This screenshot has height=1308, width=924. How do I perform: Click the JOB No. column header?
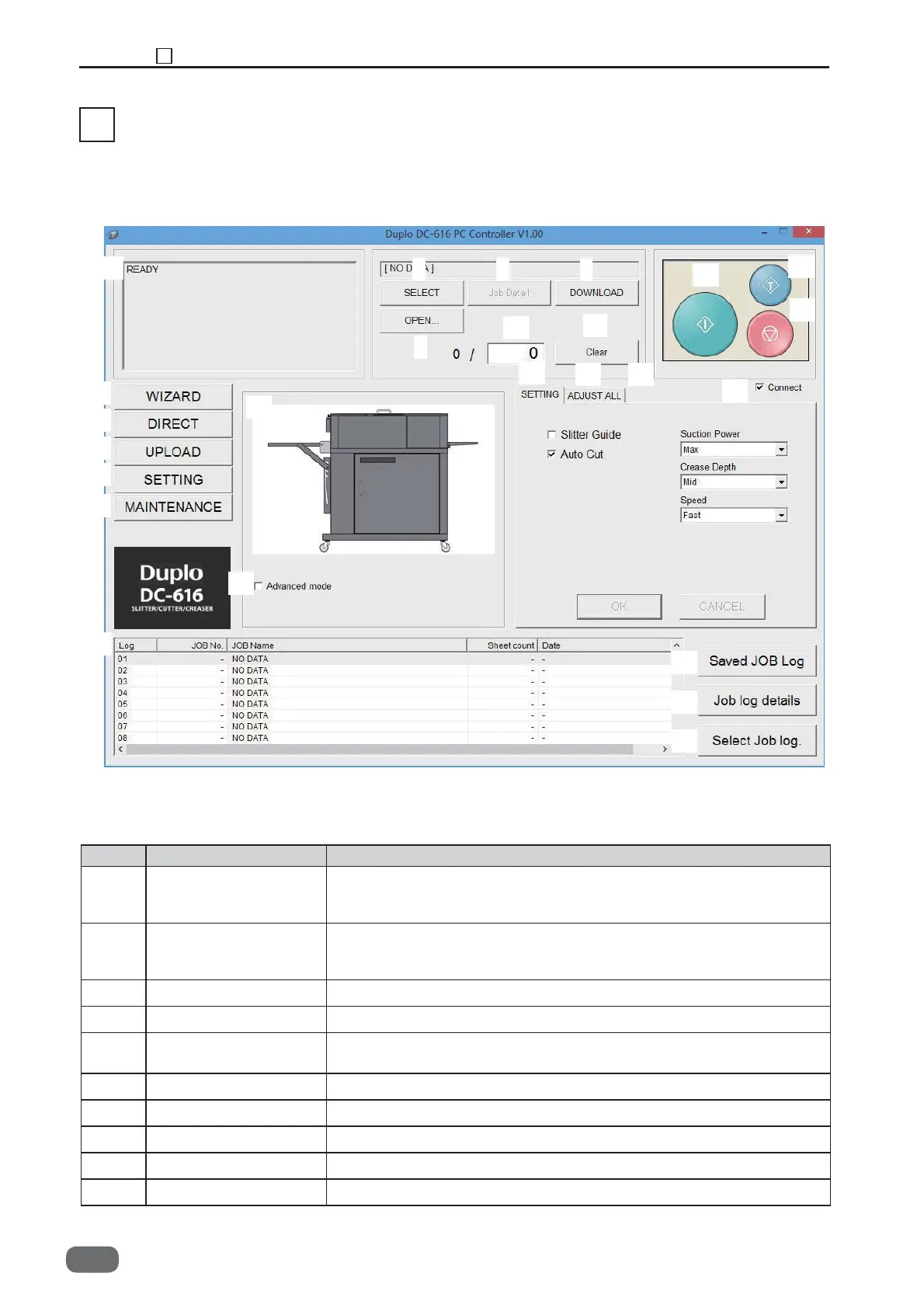click(193, 645)
